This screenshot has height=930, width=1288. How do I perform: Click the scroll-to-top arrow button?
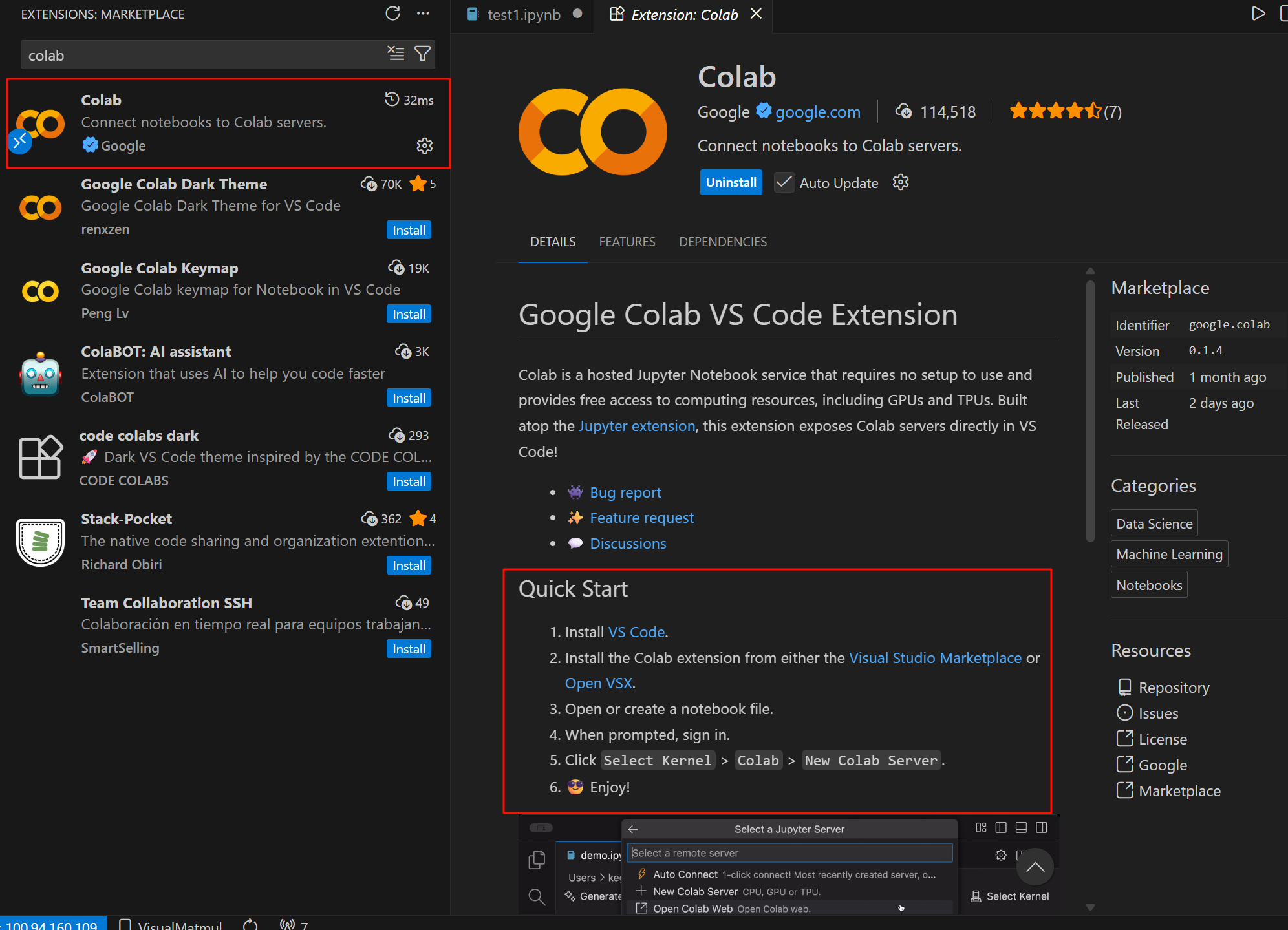pyautogui.click(x=1035, y=867)
